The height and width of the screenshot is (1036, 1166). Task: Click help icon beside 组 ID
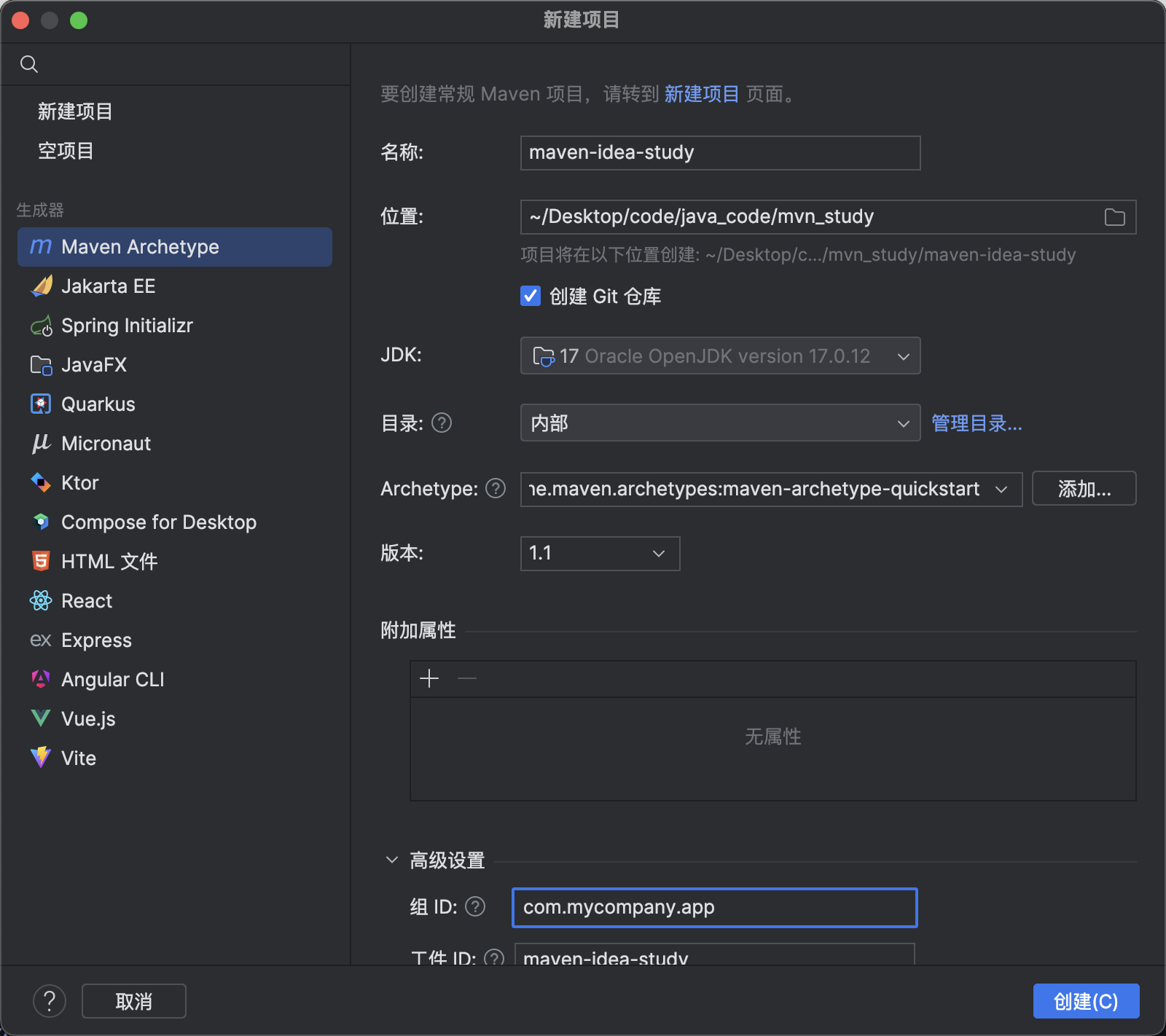click(x=475, y=906)
